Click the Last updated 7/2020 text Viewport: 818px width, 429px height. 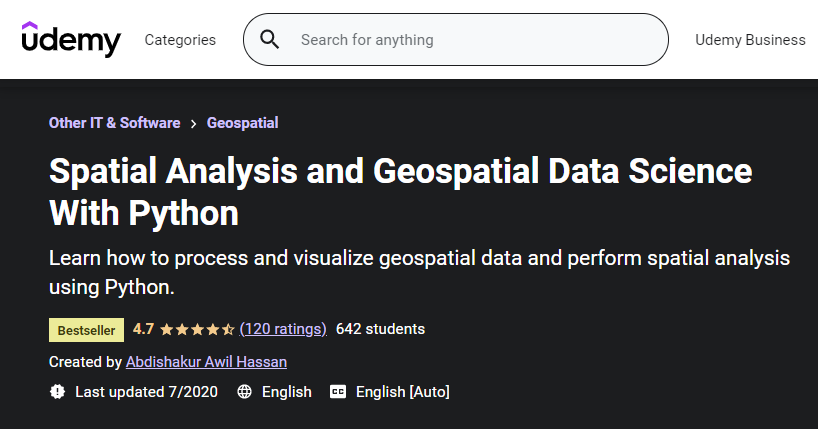146,391
